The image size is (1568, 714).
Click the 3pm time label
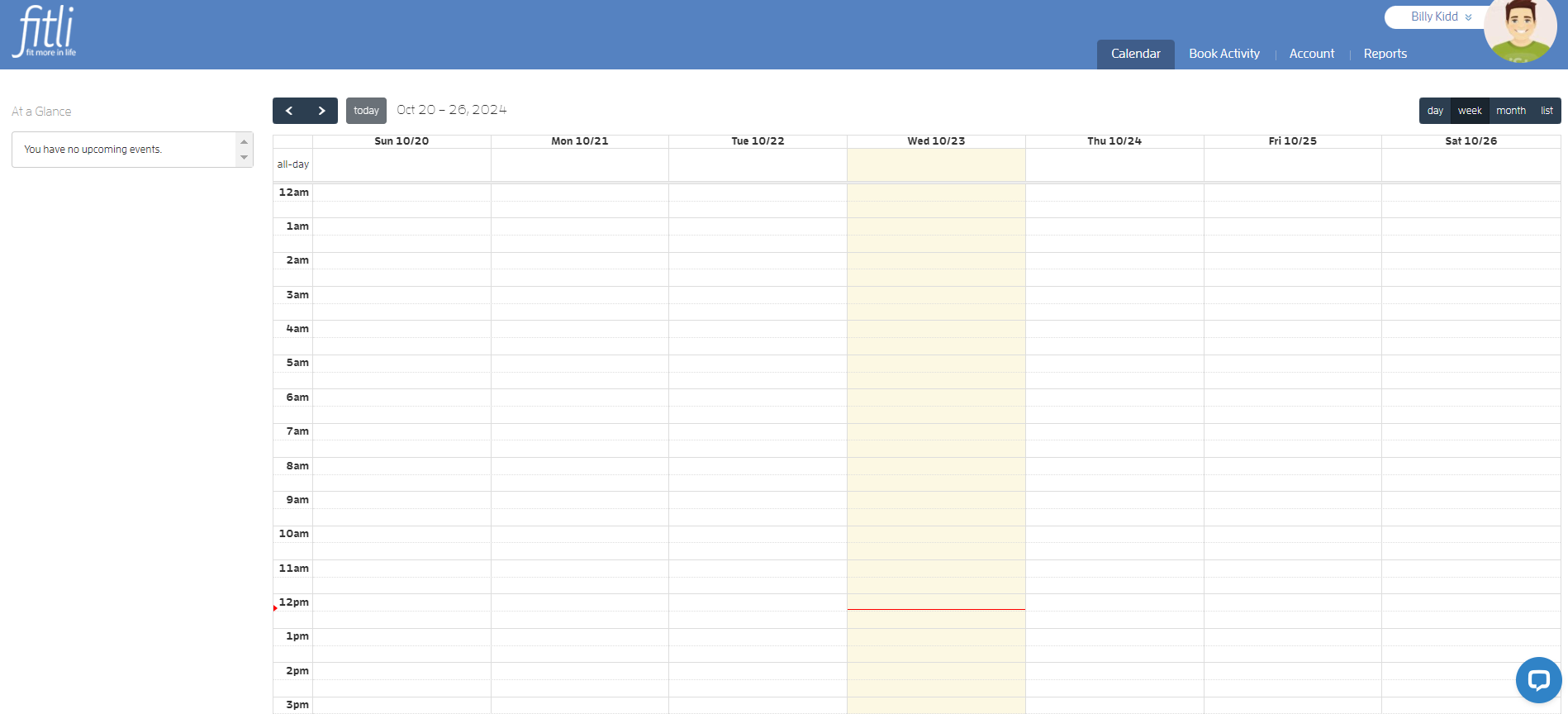[297, 705]
